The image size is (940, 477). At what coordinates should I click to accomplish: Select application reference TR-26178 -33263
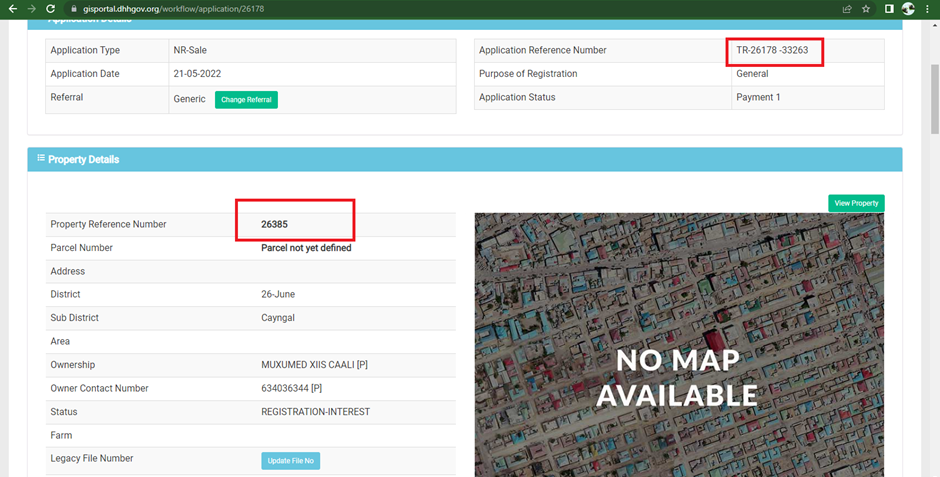coord(772,50)
